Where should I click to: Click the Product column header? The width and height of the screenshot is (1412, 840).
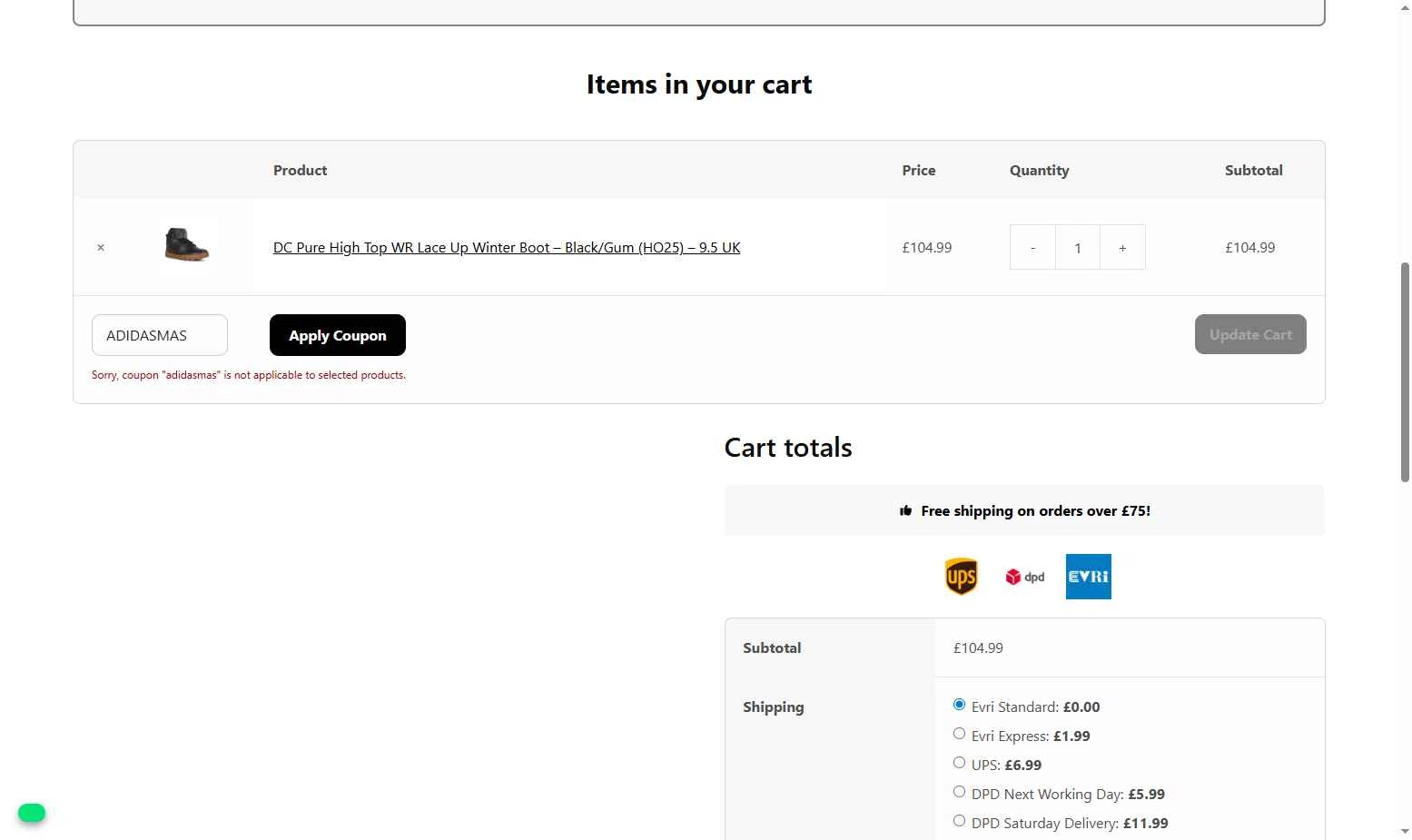pyautogui.click(x=301, y=170)
